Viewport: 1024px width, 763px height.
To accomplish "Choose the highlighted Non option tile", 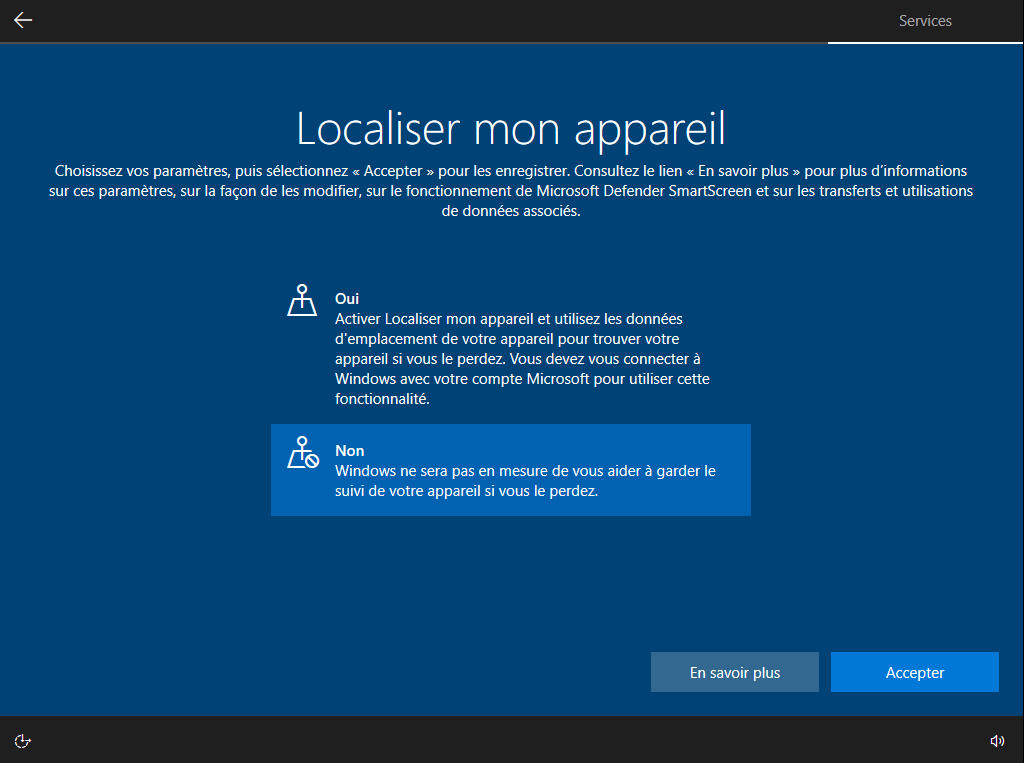I will [510, 470].
